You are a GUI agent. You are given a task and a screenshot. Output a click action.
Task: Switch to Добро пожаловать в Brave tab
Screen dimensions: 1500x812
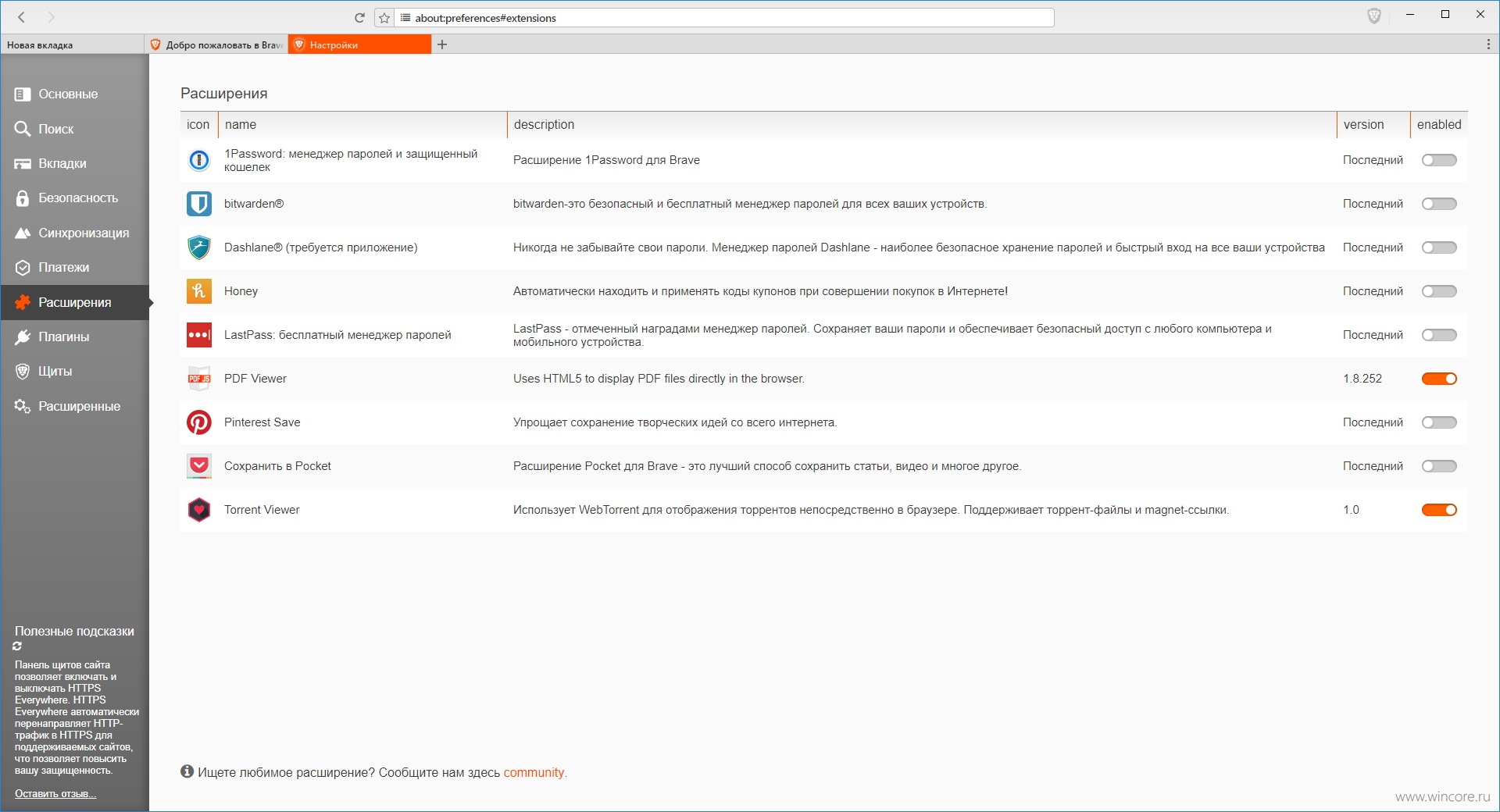(216, 45)
